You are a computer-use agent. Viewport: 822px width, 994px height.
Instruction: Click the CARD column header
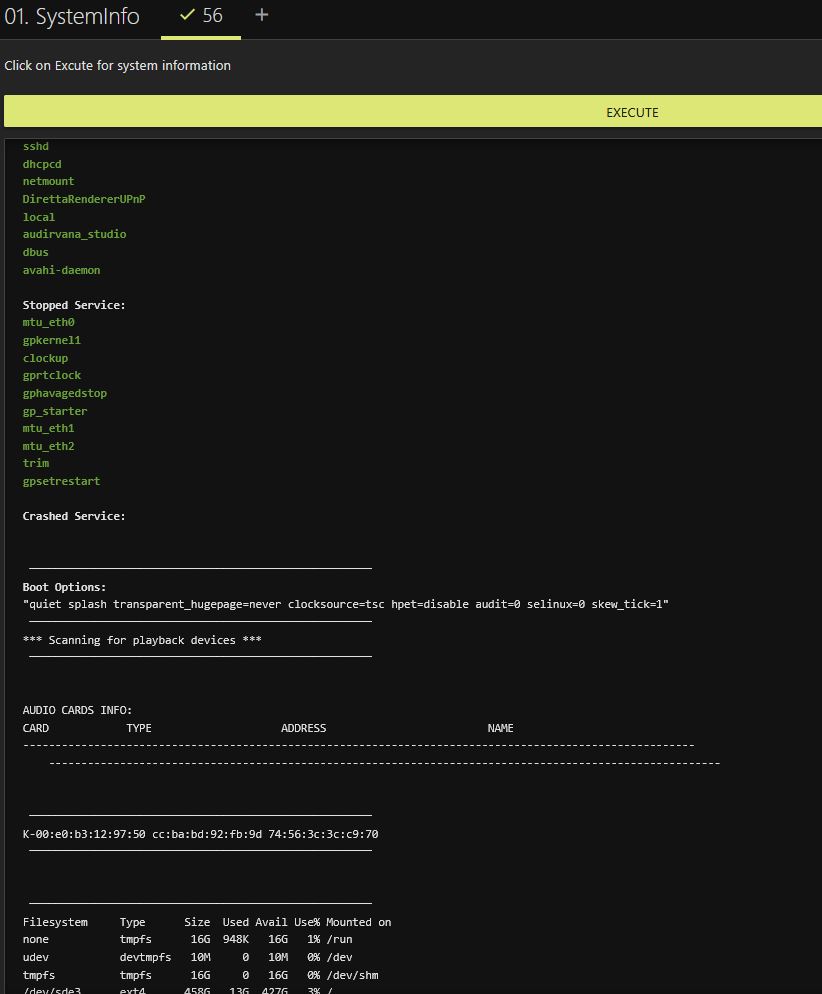pos(35,728)
